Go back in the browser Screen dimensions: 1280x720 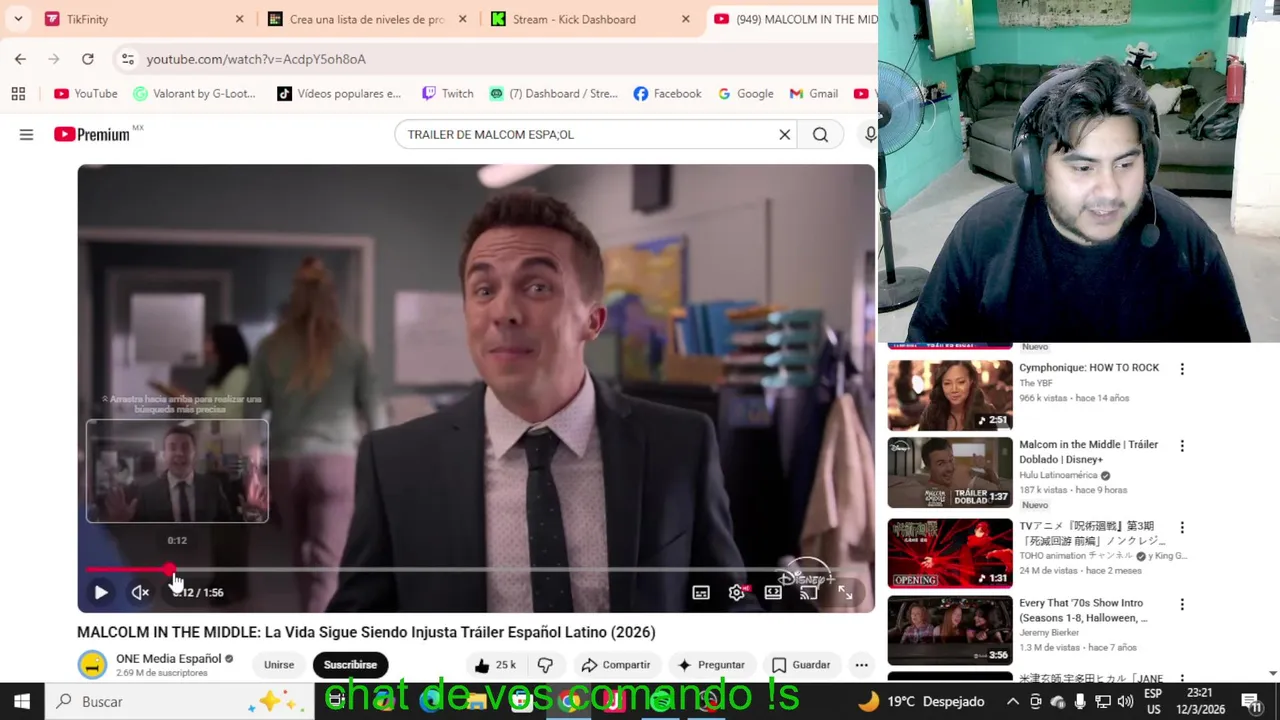pyautogui.click(x=20, y=59)
